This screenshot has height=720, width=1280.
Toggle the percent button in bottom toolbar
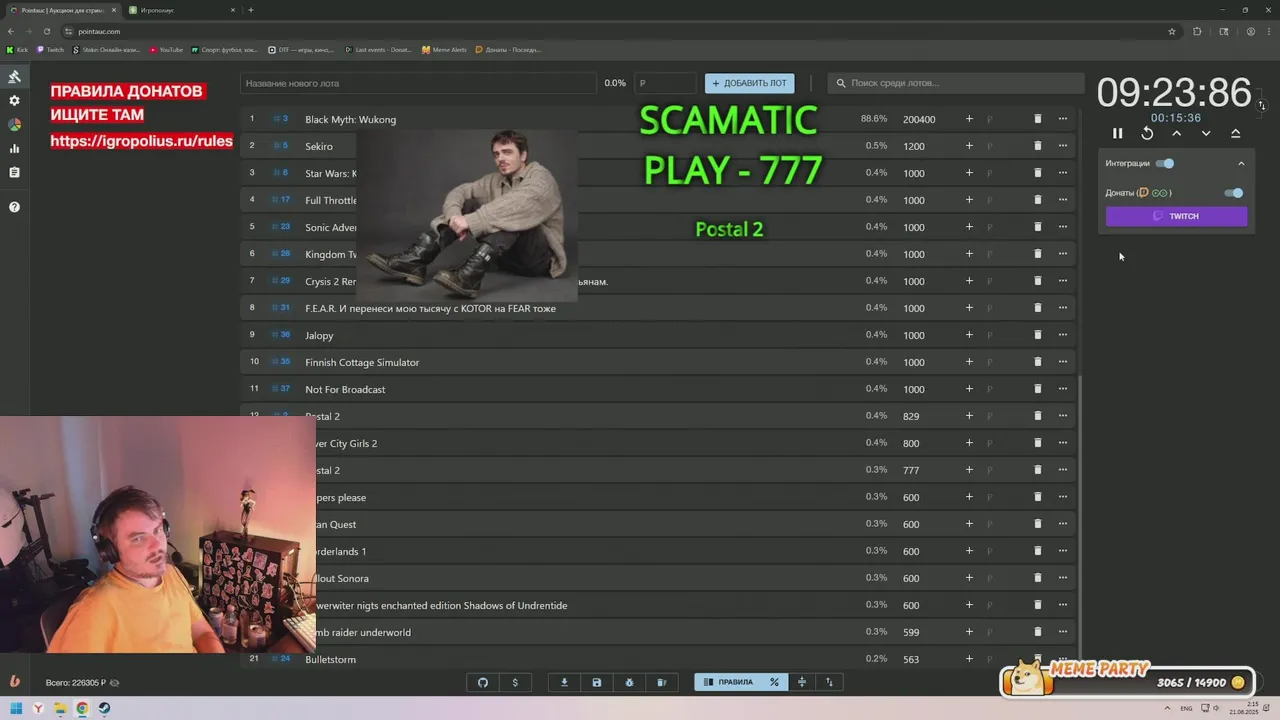(774, 683)
